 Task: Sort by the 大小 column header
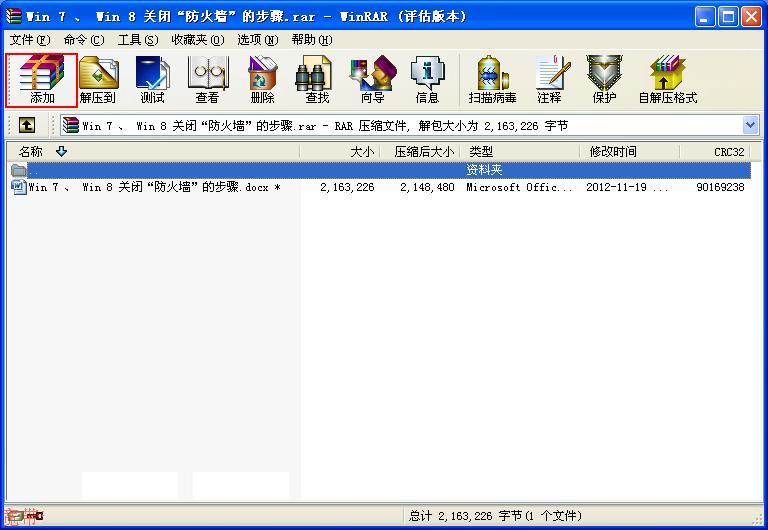point(340,152)
